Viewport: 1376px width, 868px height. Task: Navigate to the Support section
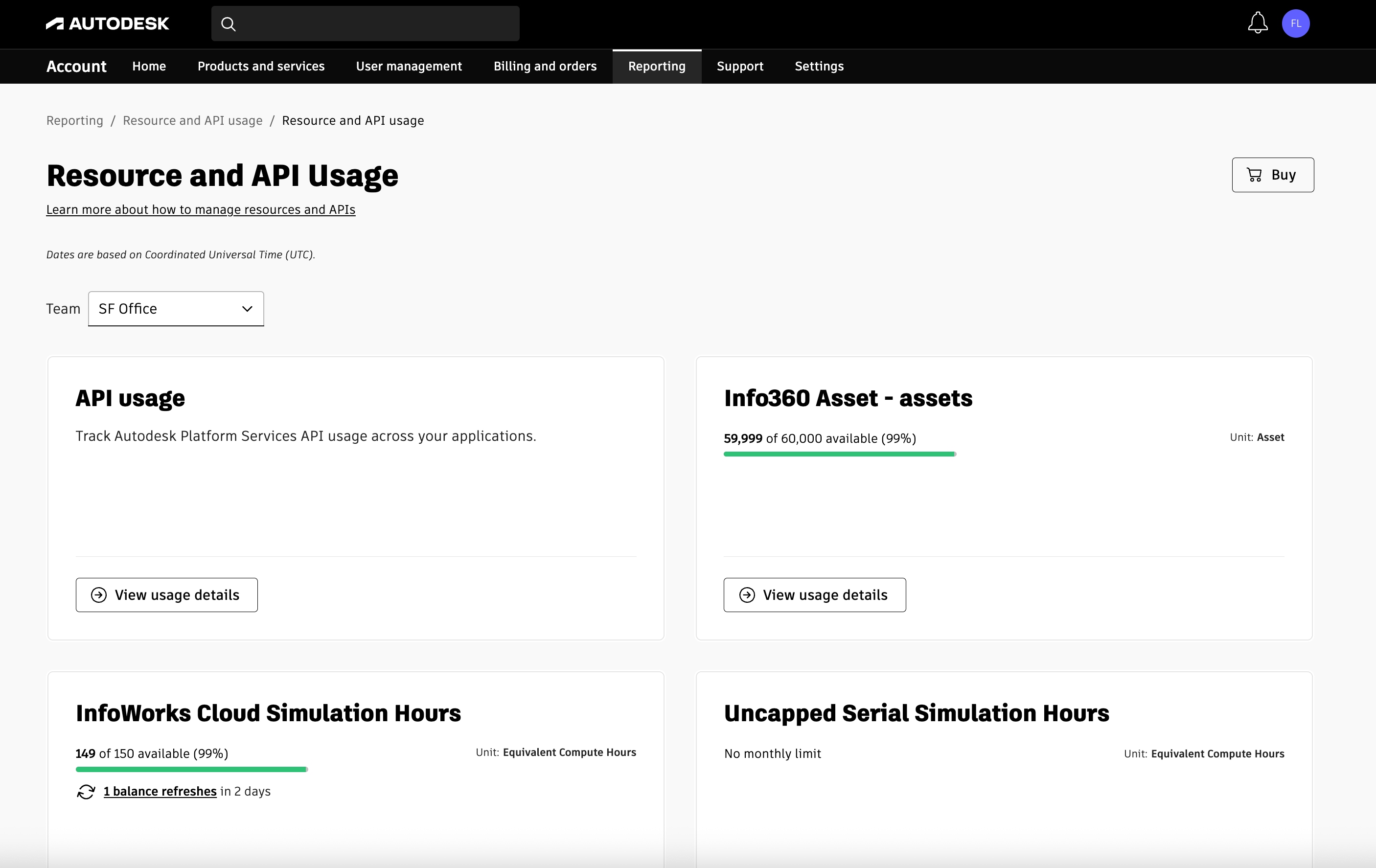tap(739, 66)
